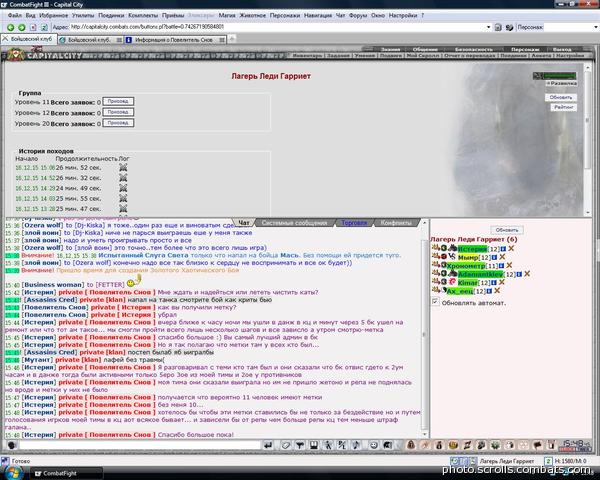Click the send message arrow icon
Screen dimensions: 600x480
click(x=268, y=445)
